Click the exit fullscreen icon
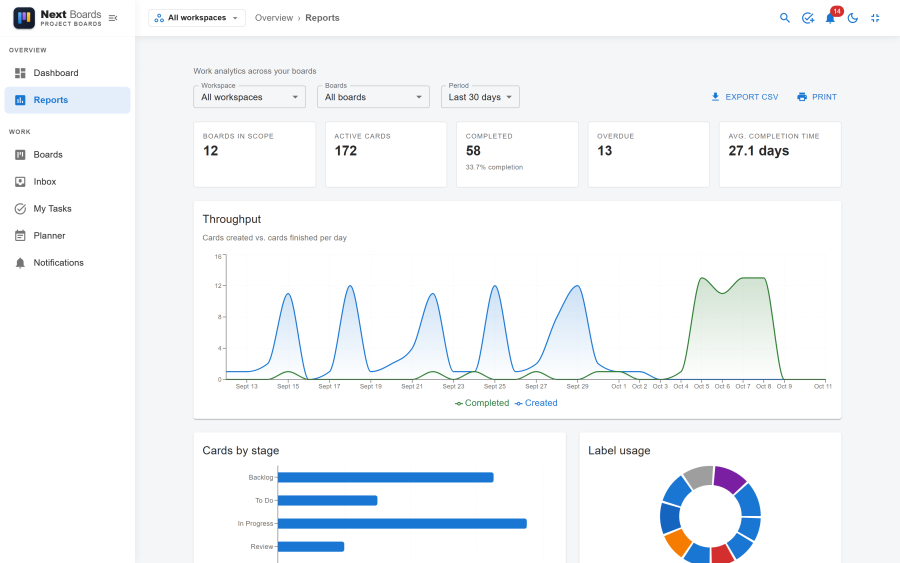The image size is (900, 563). pos(875,18)
